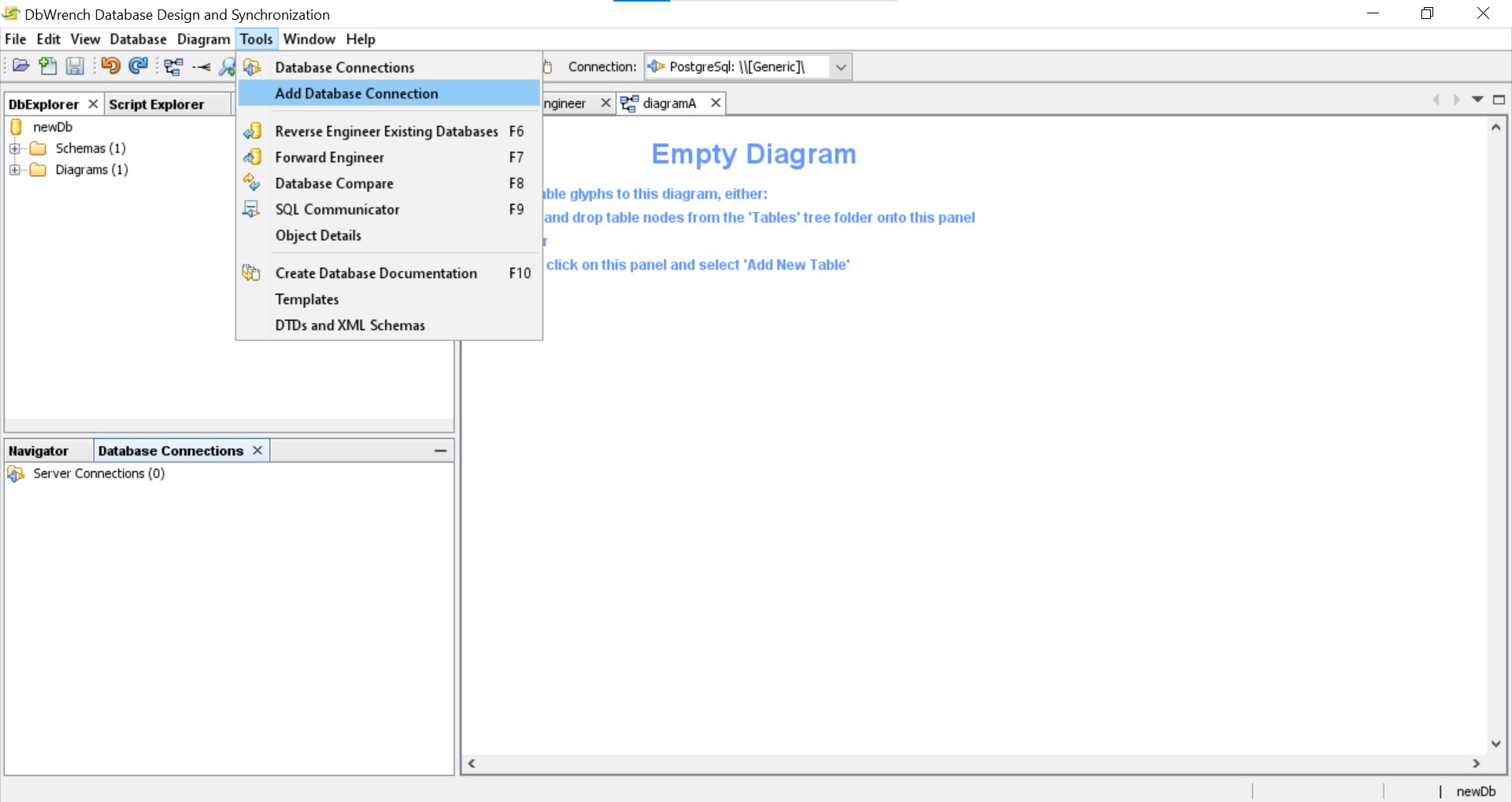Image resolution: width=1512 pixels, height=802 pixels.
Task: Select DTDs and XML Schemas item
Action: [389, 325]
